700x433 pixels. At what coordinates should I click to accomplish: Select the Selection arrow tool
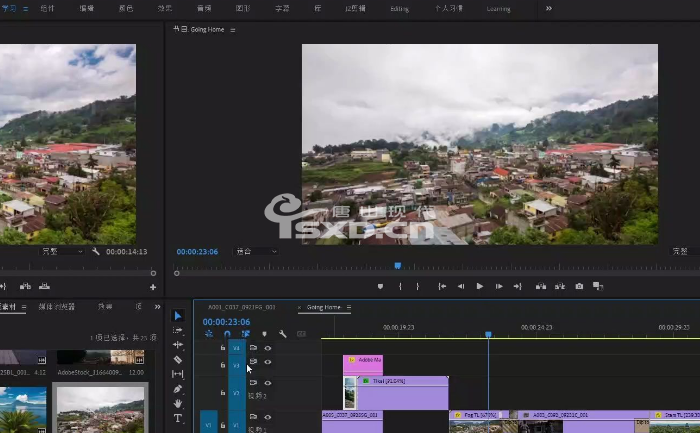[178, 316]
